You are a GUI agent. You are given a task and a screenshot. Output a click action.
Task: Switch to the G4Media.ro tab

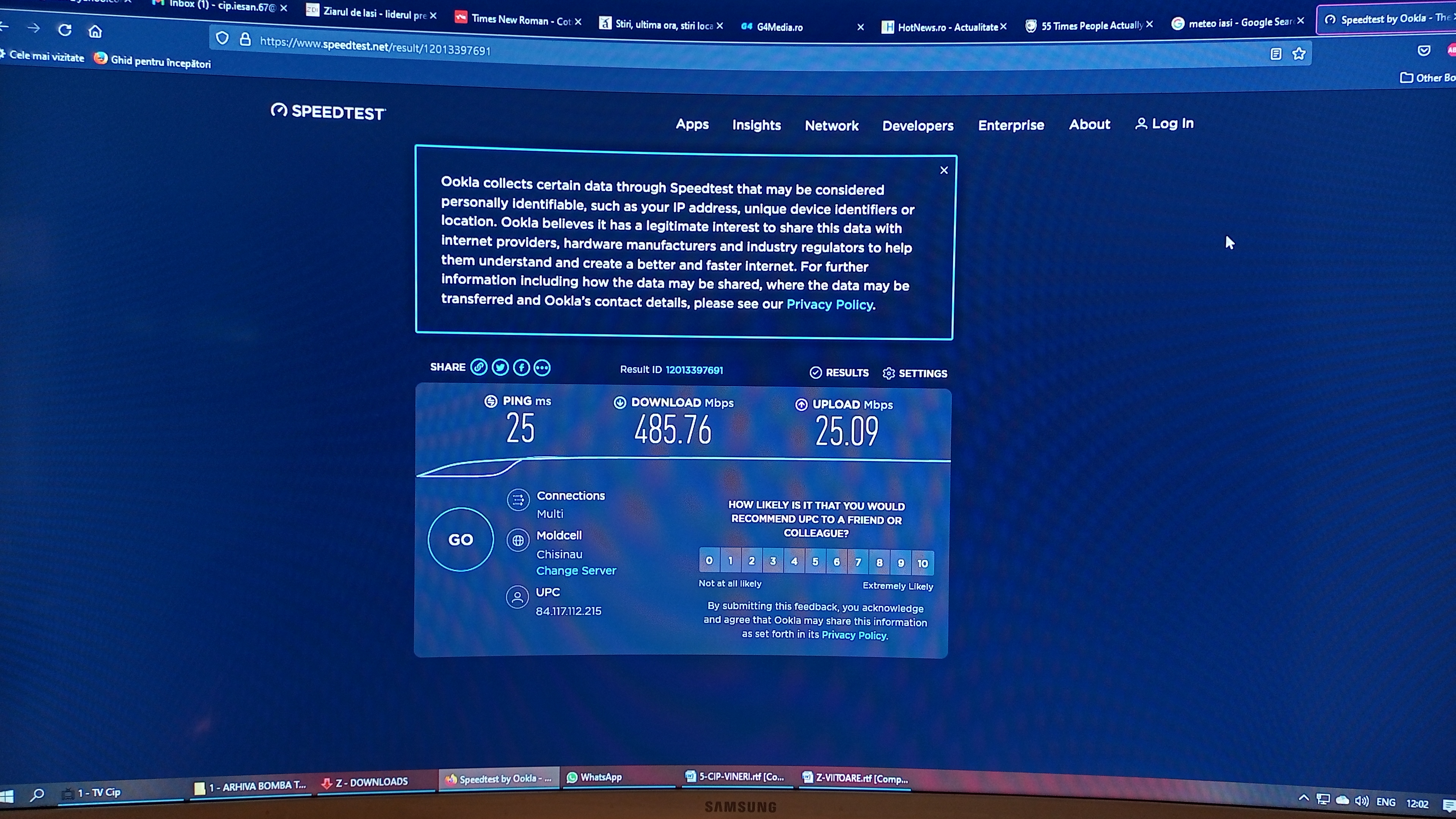pyautogui.click(x=780, y=27)
